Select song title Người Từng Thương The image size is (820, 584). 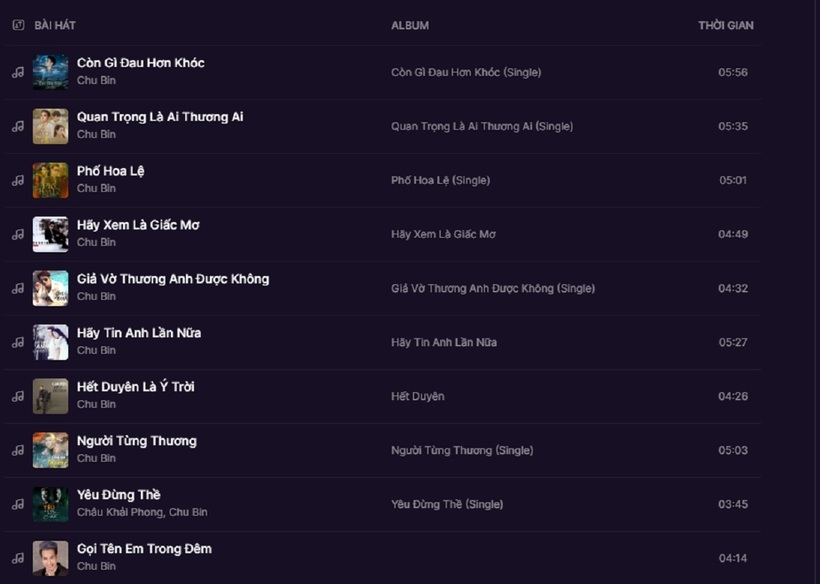tap(137, 441)
